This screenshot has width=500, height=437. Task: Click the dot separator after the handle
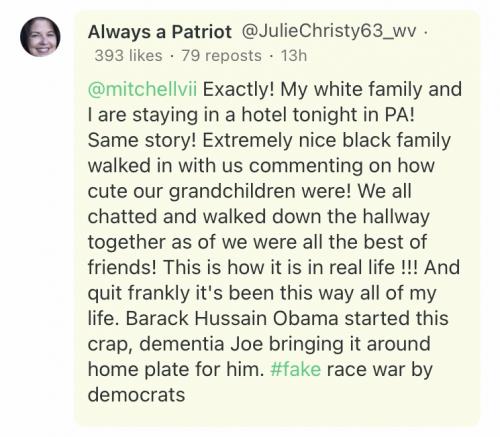click(x=425, y=33)
